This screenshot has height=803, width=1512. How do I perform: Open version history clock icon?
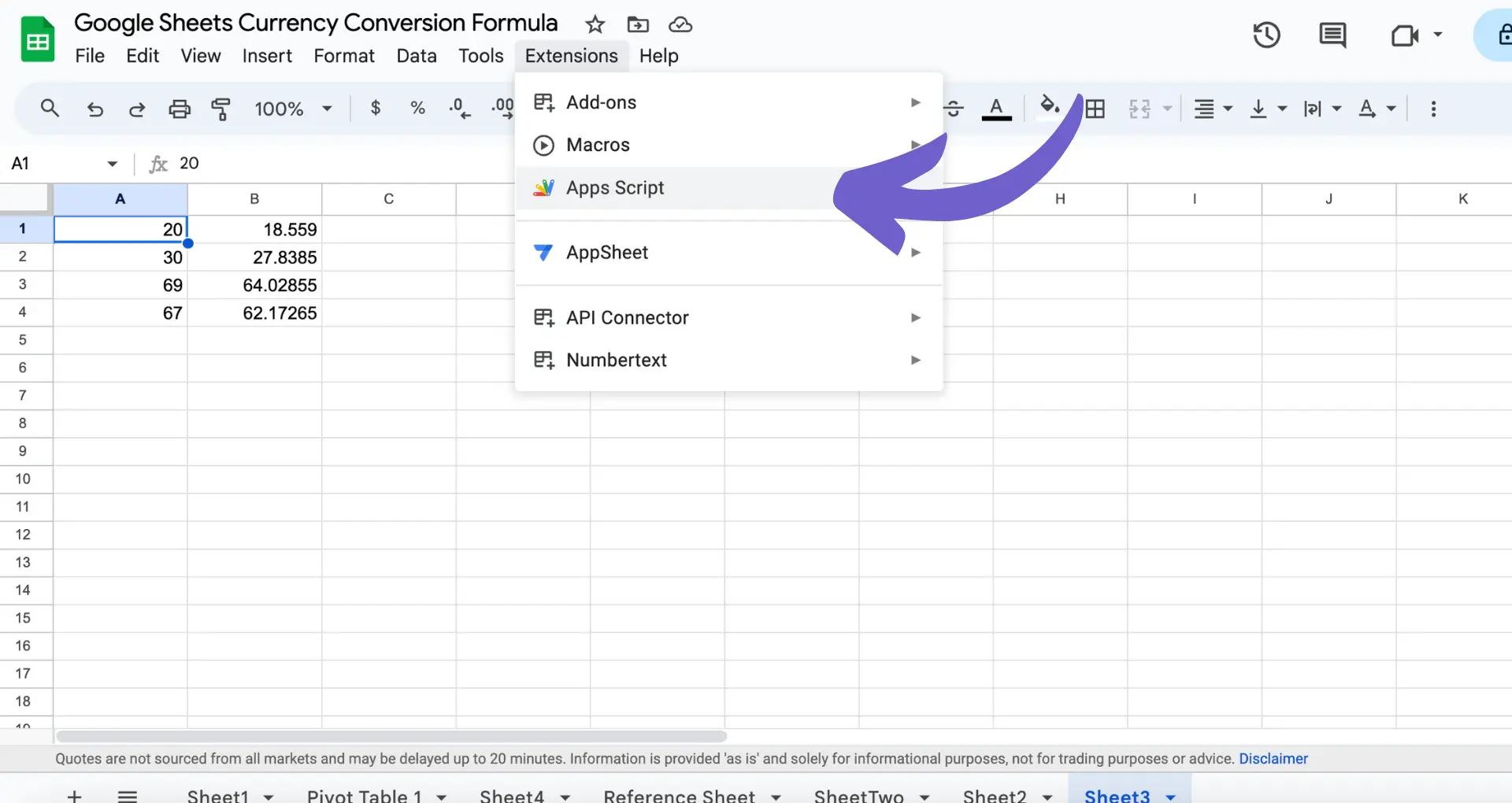point(1266,35)
